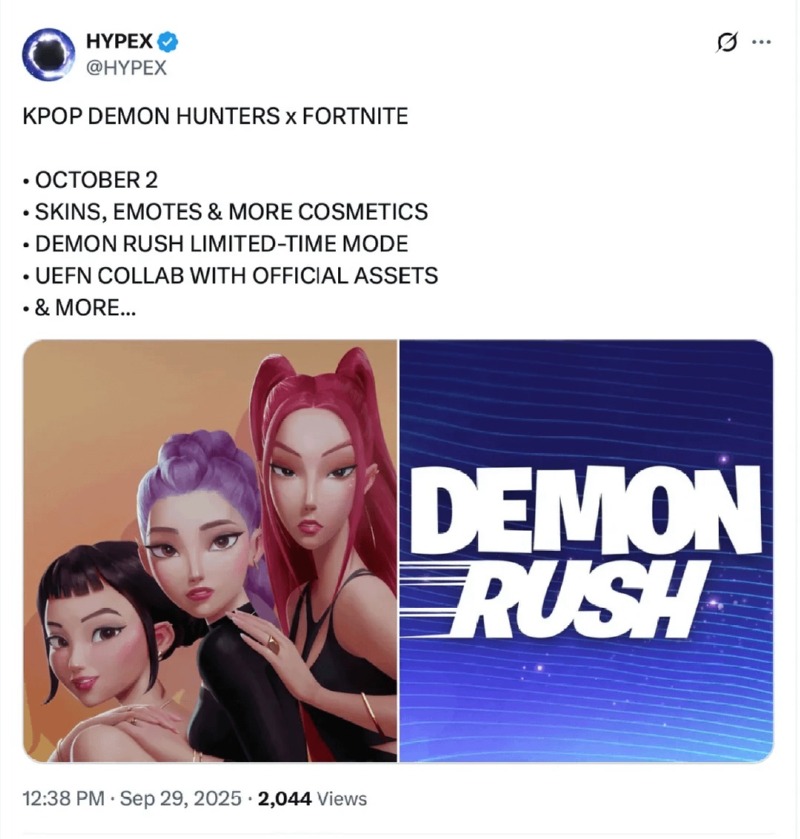Open the KPop Demon Hunters characters image
Screen dimensions: 800x839
point(210,551)
